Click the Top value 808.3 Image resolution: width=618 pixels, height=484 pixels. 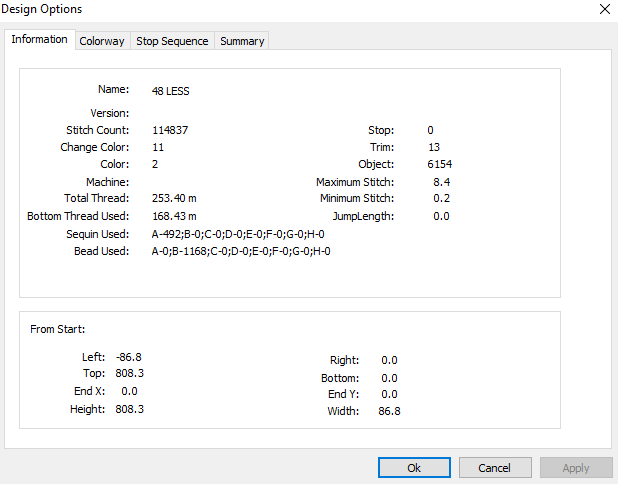click(x=130, y=373)
